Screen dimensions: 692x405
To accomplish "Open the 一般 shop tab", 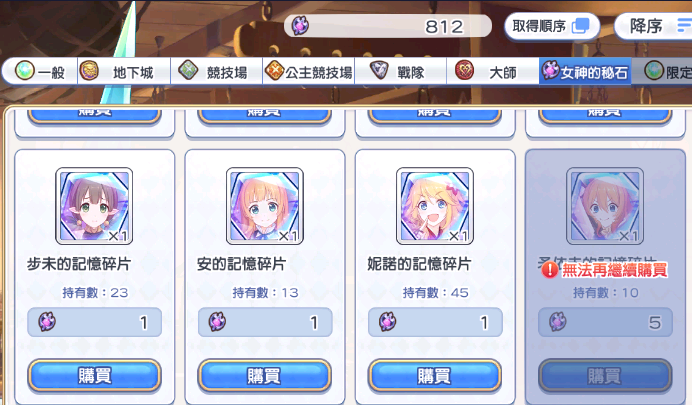I will [x=40, y=71].
